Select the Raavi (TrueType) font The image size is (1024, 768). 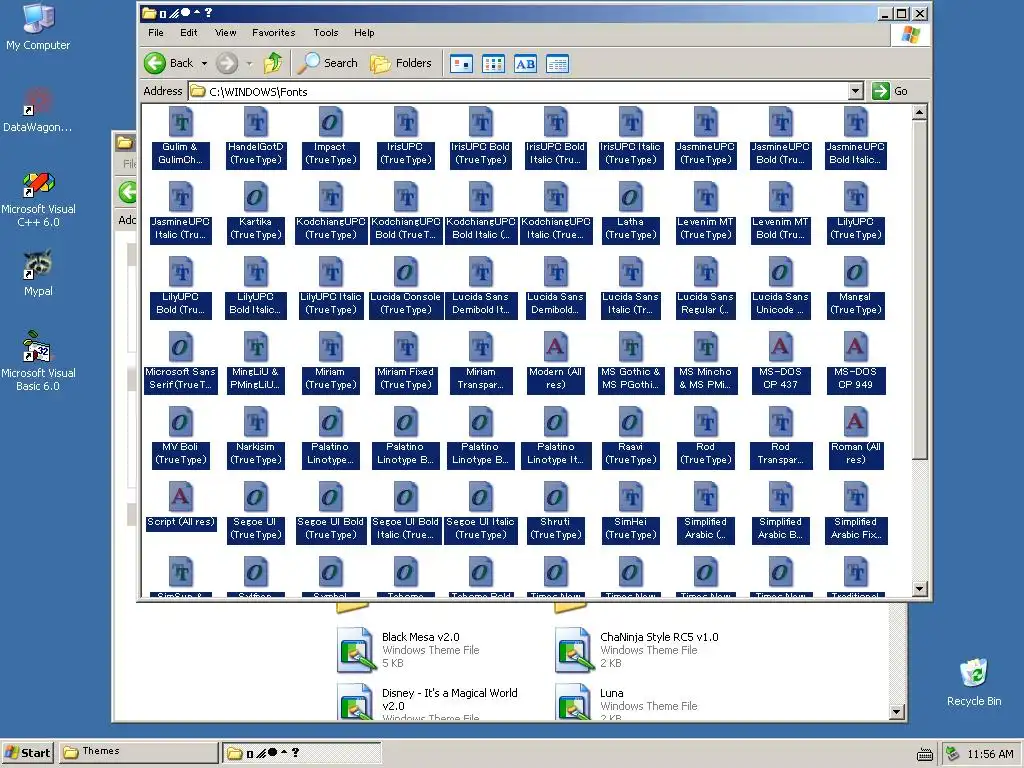pyautogui.click(x=630, y=438)
